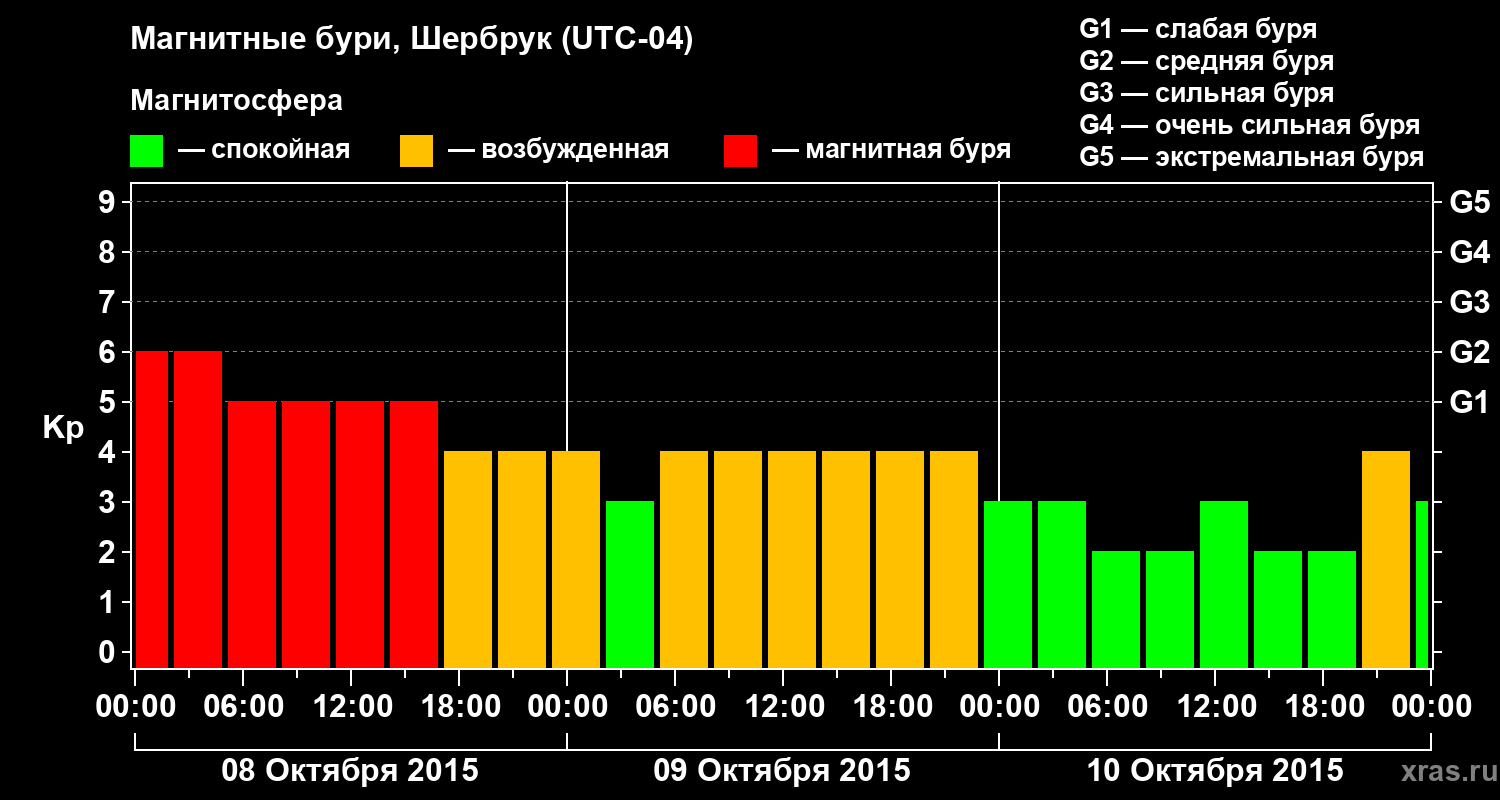Image resolution: width=1500 pixels, height=800 pixels.
Task: Click the Kp axis value 7
Action: pyautogui.click(x=109, y=302)
